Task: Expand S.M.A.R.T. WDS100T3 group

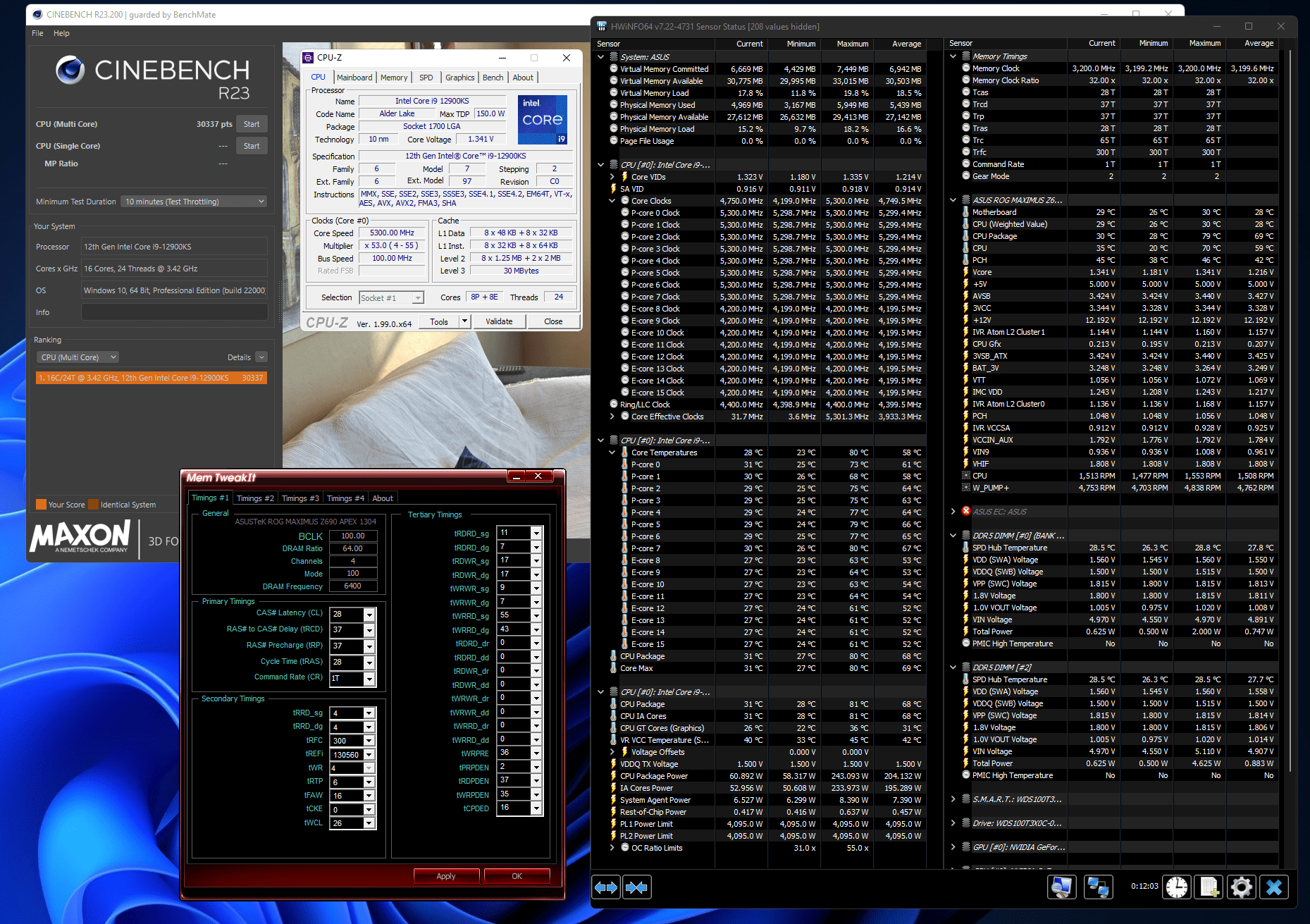Action: 953,799
